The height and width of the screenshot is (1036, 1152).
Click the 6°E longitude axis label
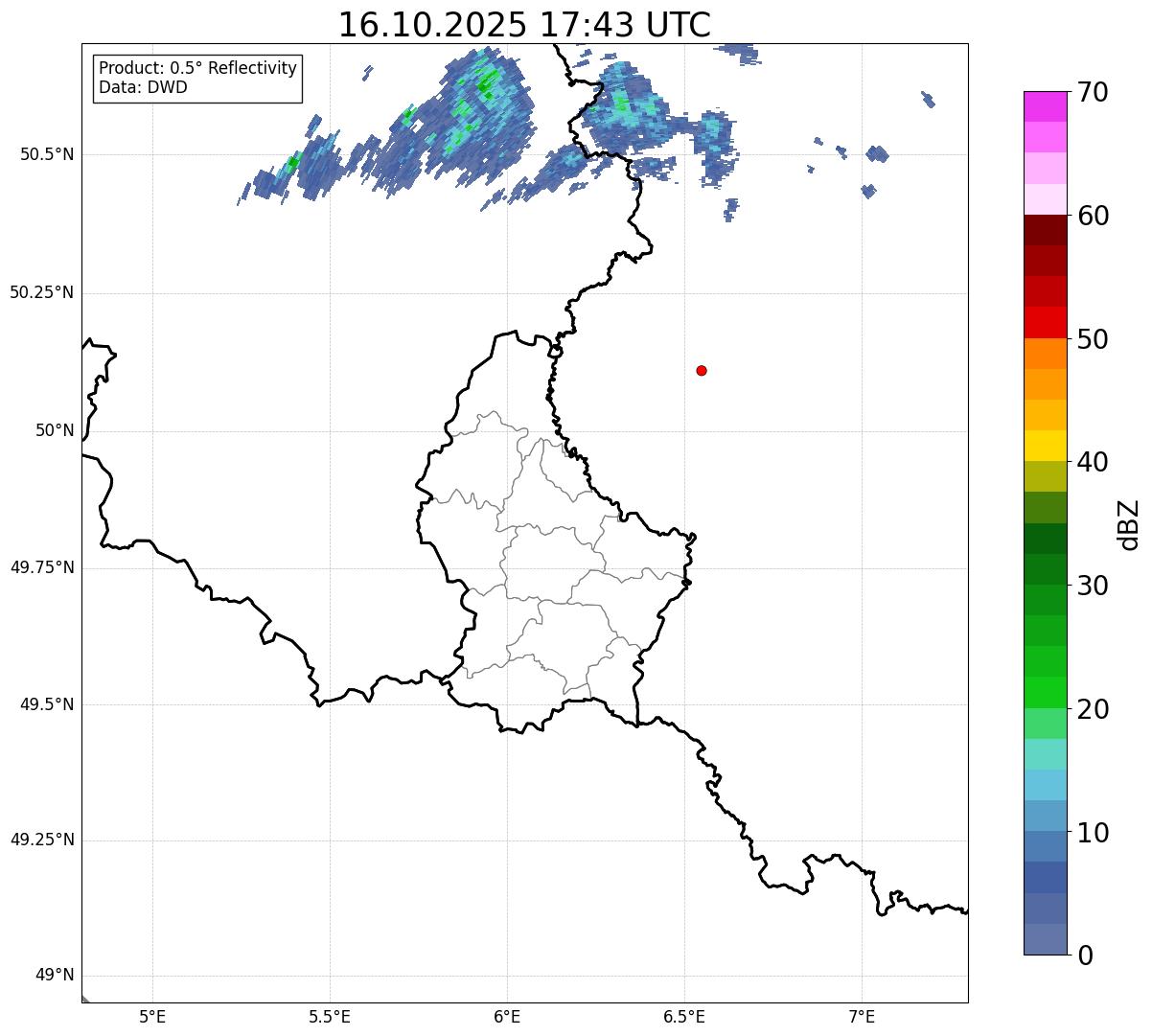coord(507,1017)
